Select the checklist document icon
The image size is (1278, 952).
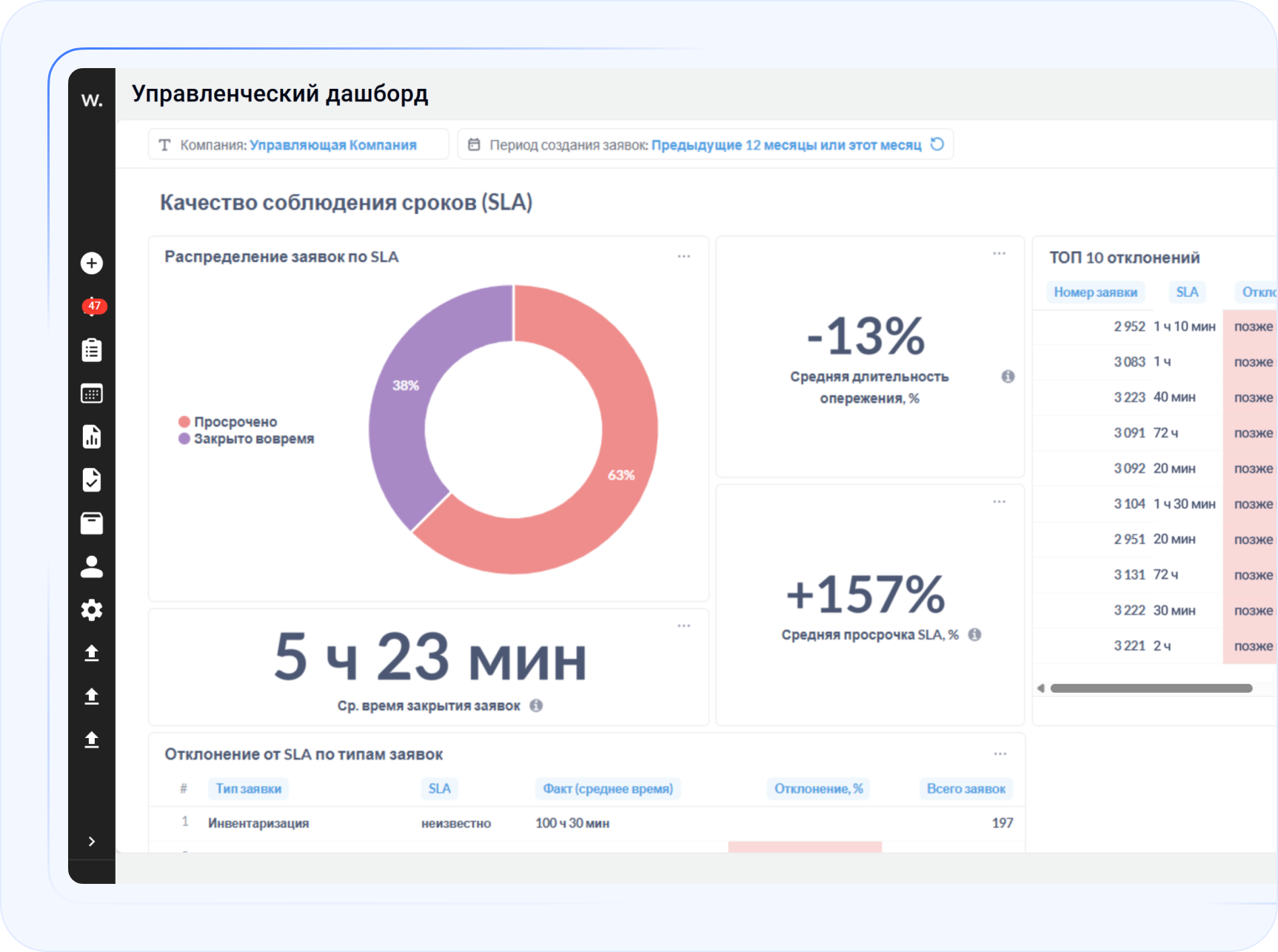click(92, 480)
